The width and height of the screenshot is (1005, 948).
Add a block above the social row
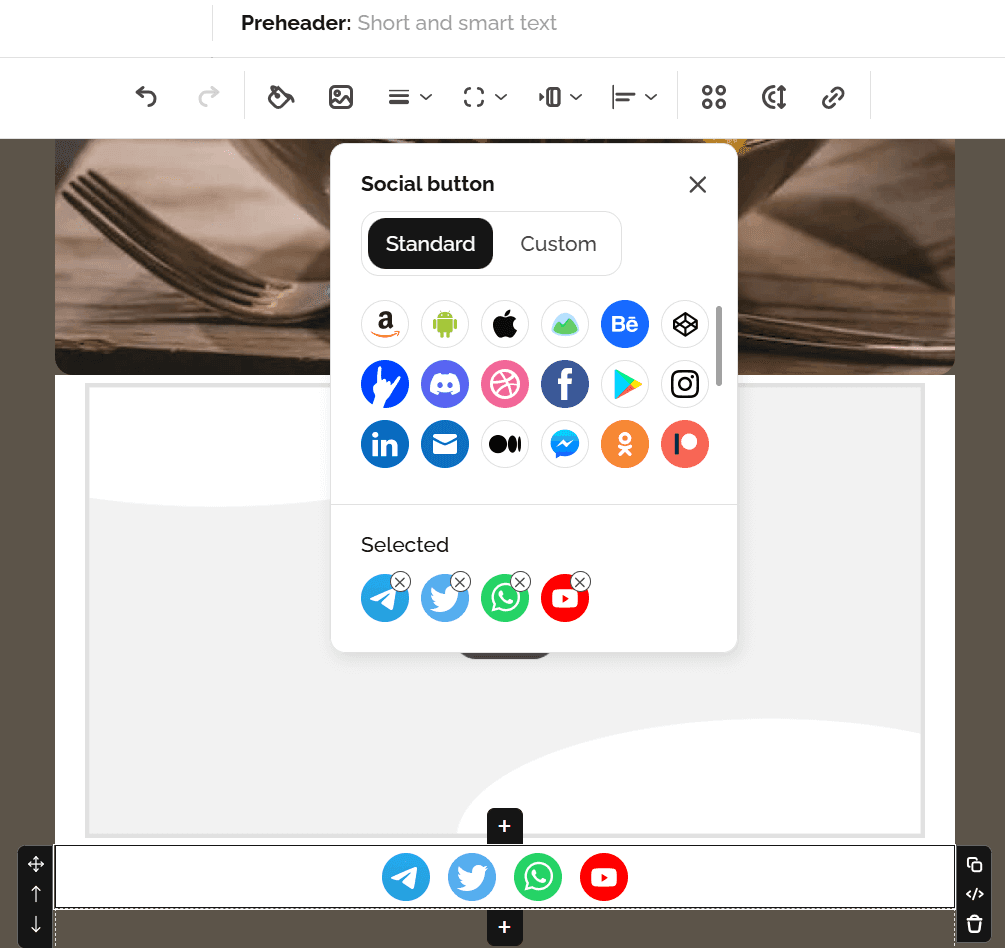tap(505, 826)
